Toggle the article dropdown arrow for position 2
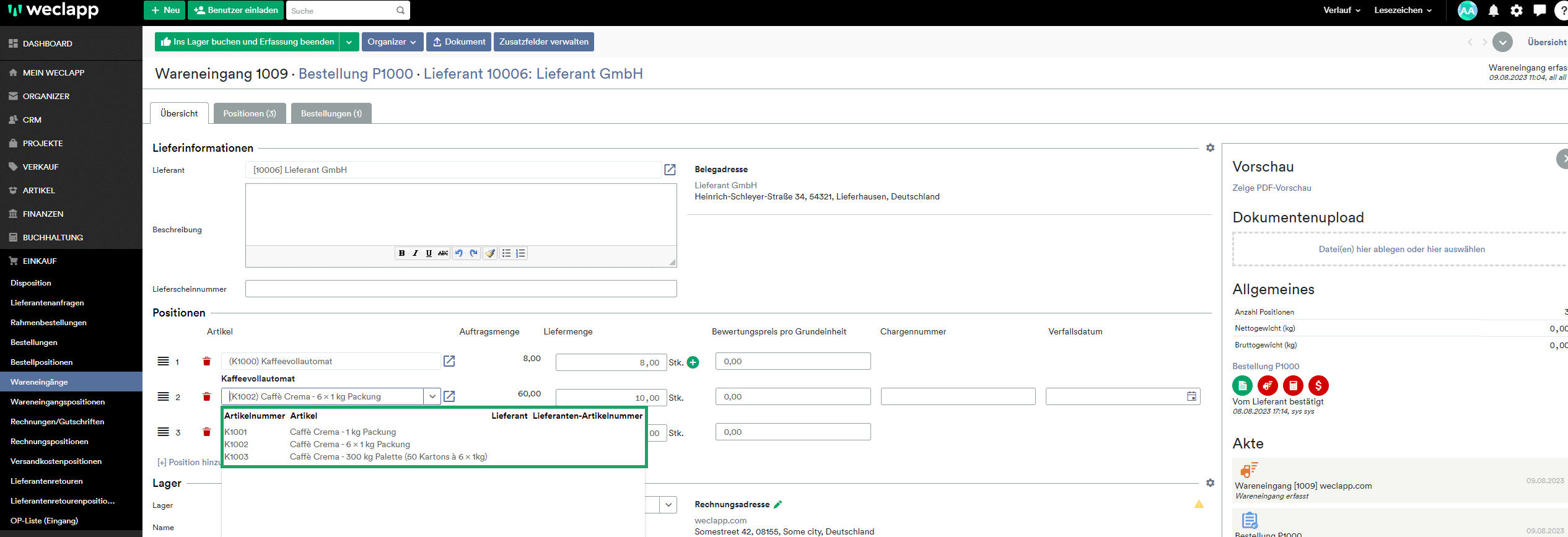 (432, 396)
